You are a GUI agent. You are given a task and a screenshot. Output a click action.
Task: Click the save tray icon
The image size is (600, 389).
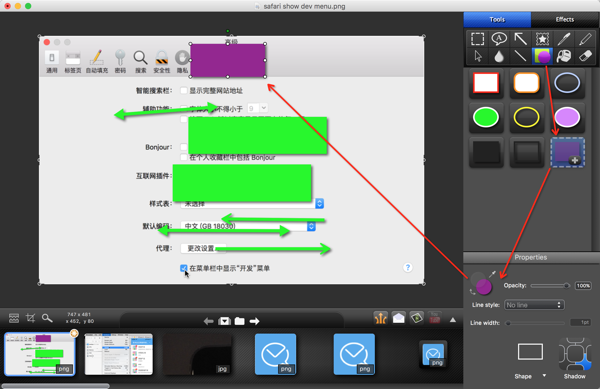[x=224, y=321]
